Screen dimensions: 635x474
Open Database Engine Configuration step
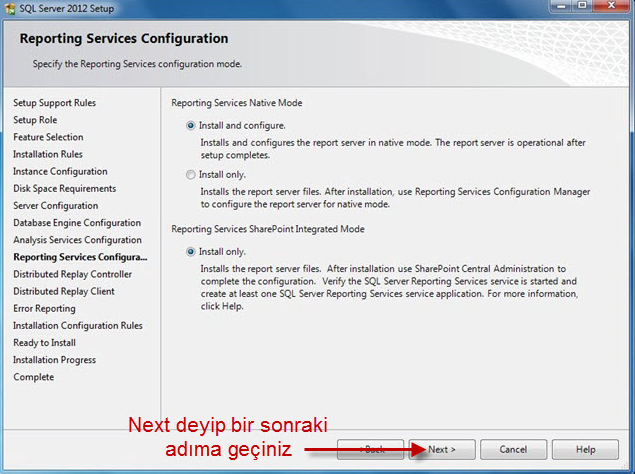click(77, 223)
